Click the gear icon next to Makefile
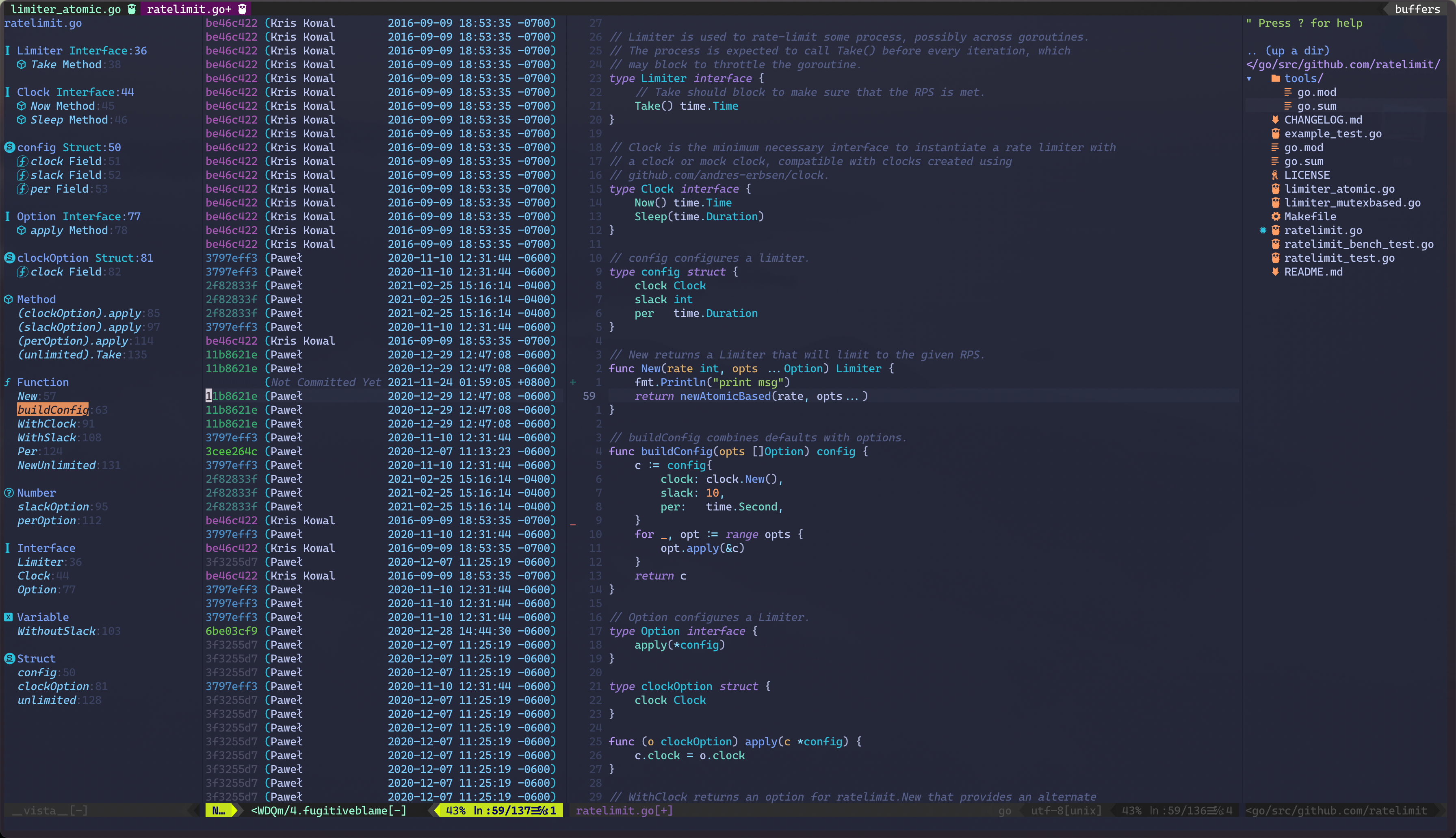Image resolution: width=1456 pixels, height=838 pixels. tap(1275, 216)
